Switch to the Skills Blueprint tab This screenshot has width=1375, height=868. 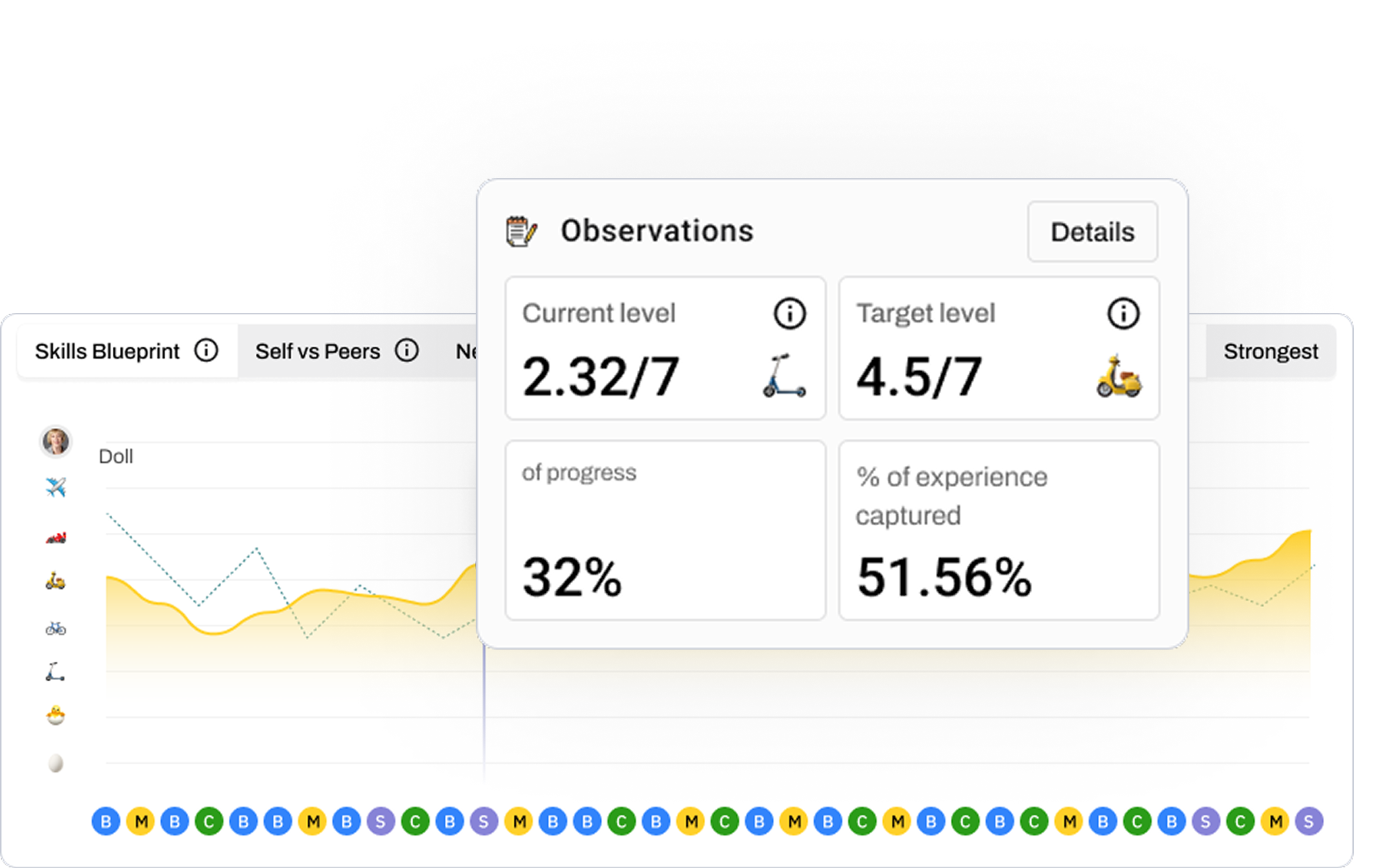pyautogui.click(x=107, y=351)
